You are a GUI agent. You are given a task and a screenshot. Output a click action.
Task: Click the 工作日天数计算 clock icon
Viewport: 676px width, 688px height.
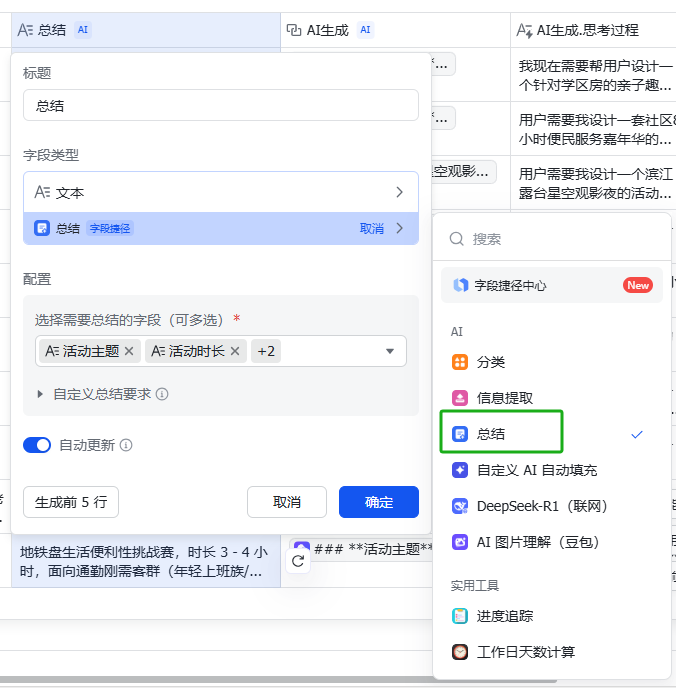pos(460,652)
